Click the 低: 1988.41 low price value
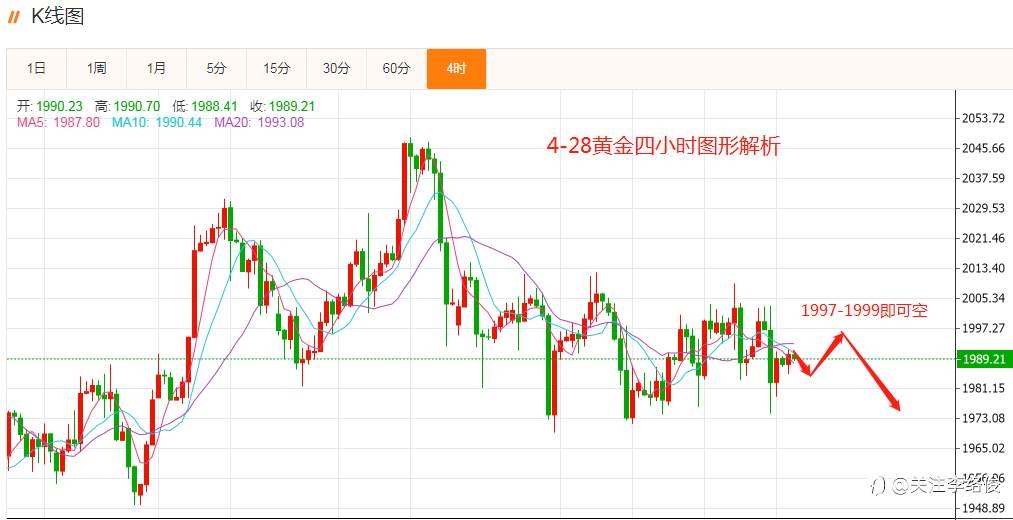This screenshot has height=520, width=1013. tap(205, 107)
